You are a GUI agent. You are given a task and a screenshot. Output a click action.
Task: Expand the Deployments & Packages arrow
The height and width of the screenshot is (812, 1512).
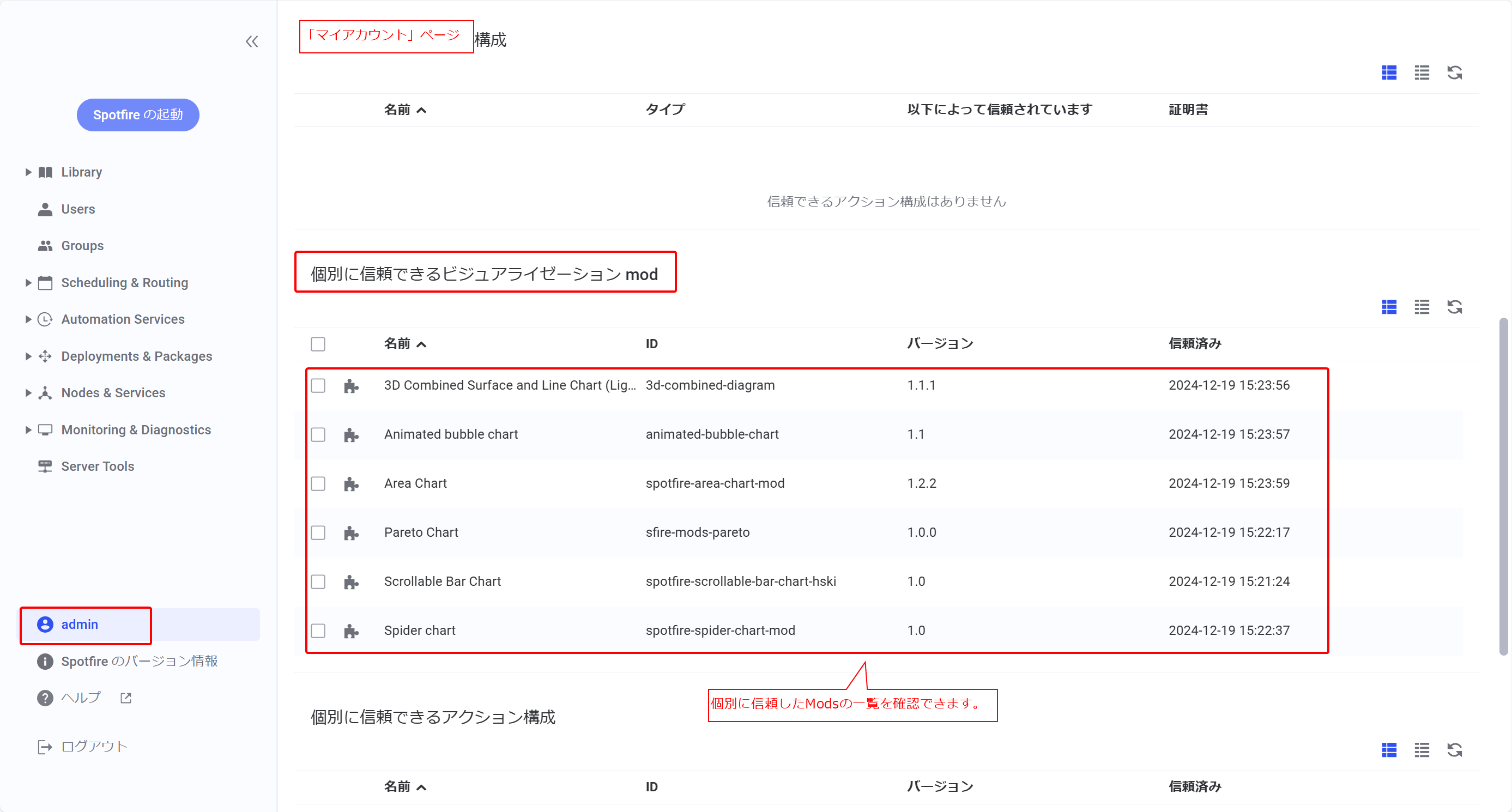coord(28,356)
